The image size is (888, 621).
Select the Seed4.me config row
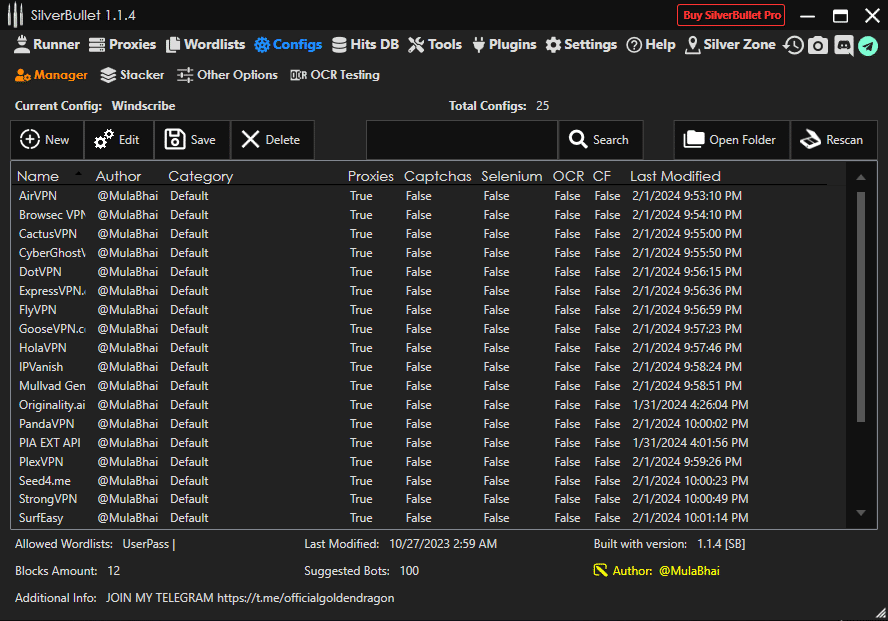(x=430, y=481)
